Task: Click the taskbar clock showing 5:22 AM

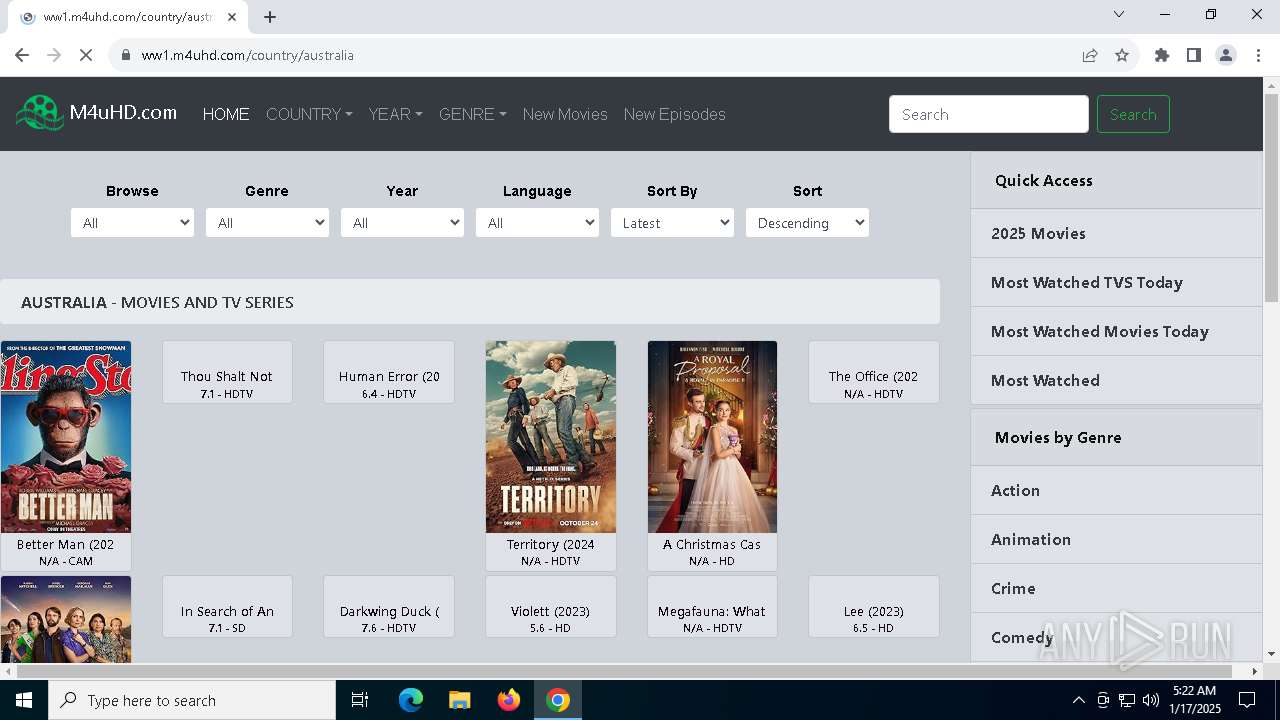Action: click(x=1195, y=700)
